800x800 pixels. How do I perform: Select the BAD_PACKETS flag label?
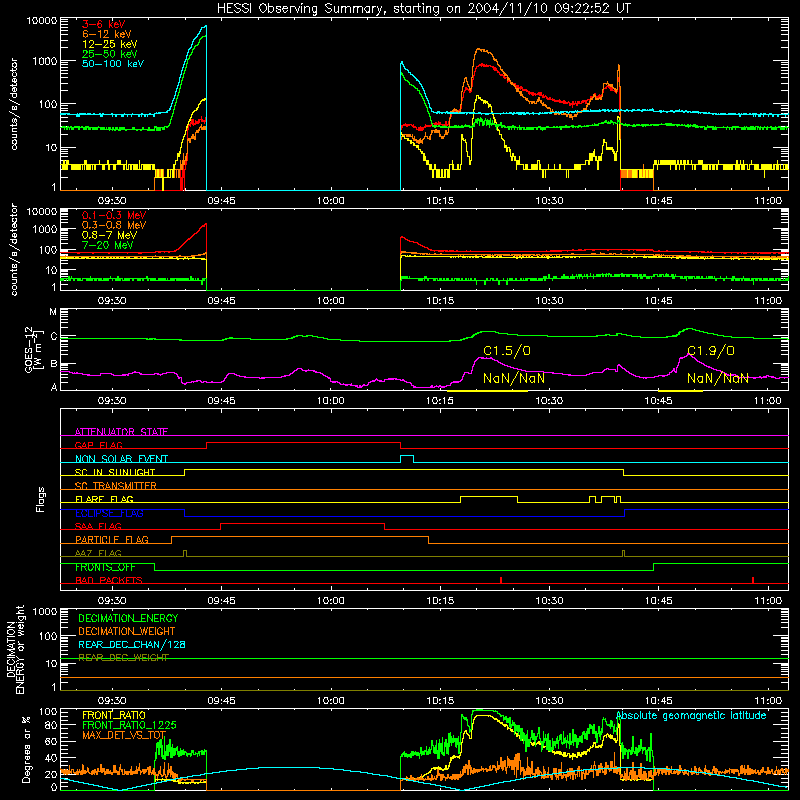[x=109, y=580]
